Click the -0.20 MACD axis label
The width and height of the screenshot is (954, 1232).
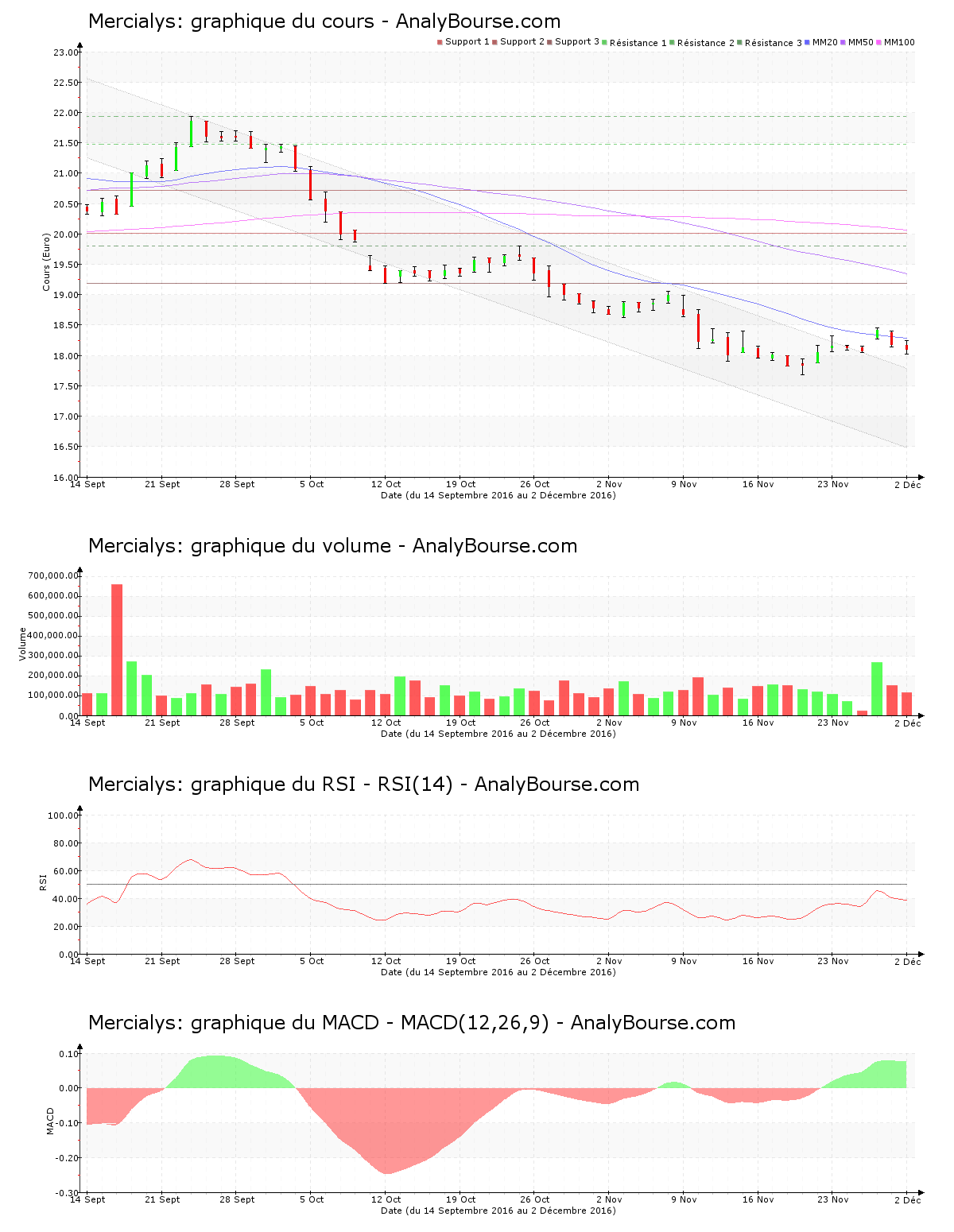[x=68, y=1158]
